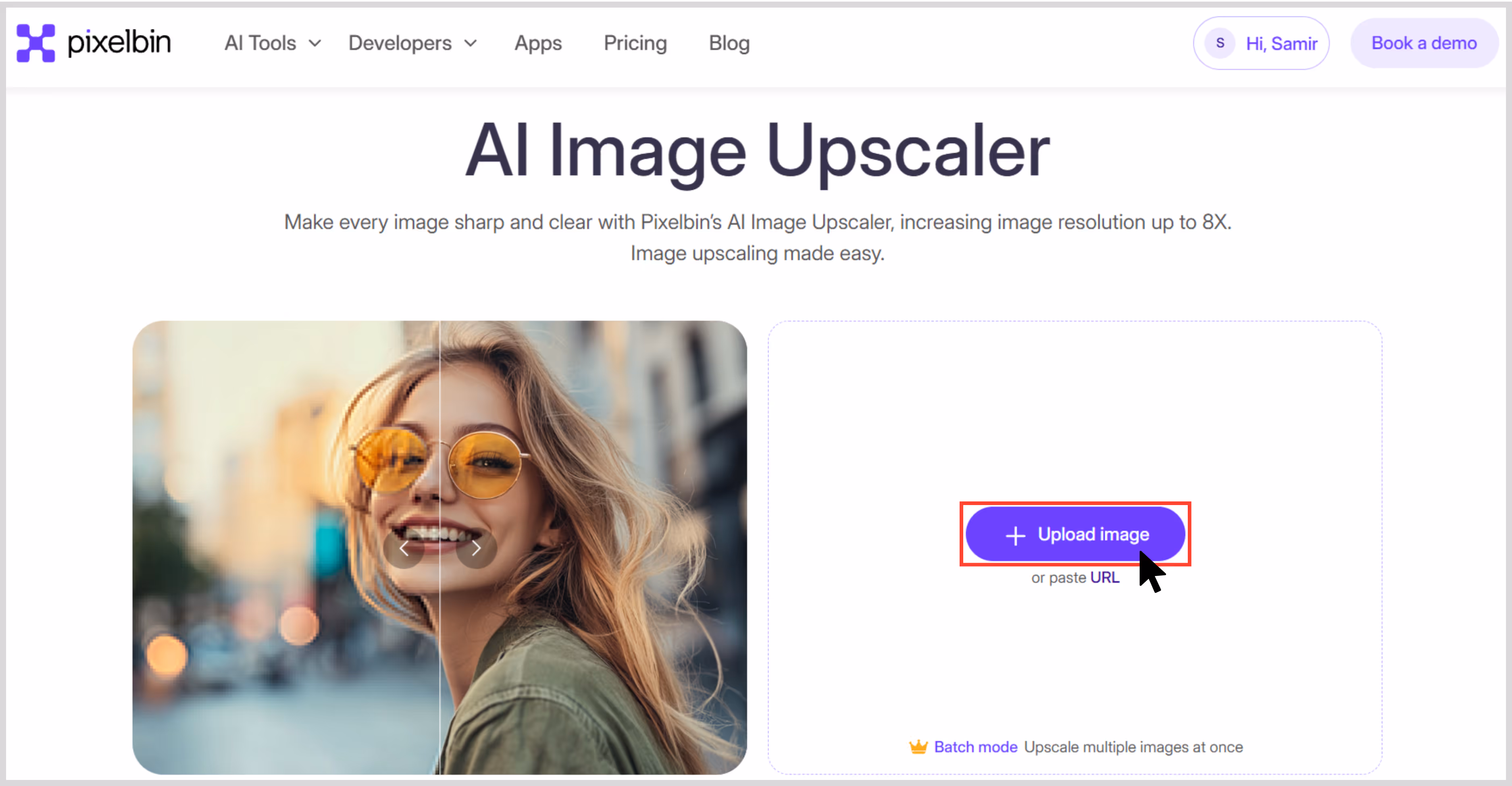The width and height of the screenshot is (1512, 786).
Task: Open Batch mode link
Action: [x=975, y=746]
